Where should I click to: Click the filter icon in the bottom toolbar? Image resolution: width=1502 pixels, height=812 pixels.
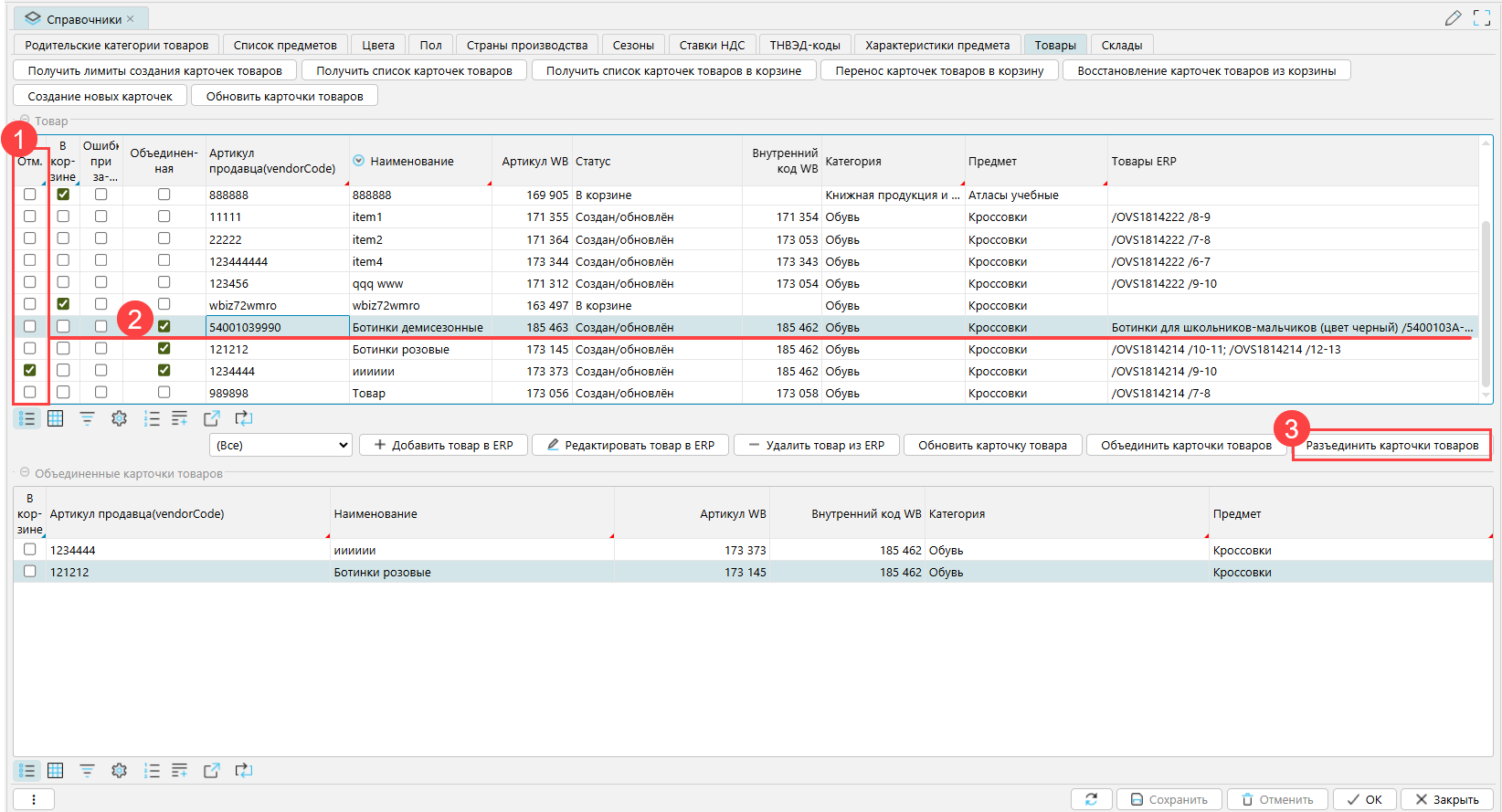[x=87, y=771]
